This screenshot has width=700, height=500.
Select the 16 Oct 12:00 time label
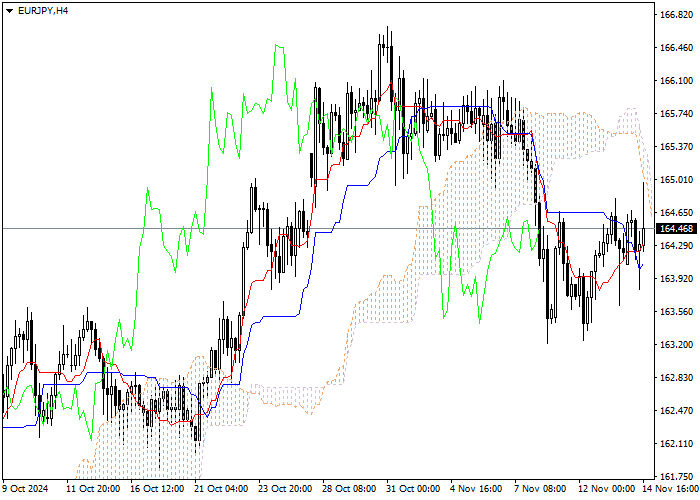(157, 488)
